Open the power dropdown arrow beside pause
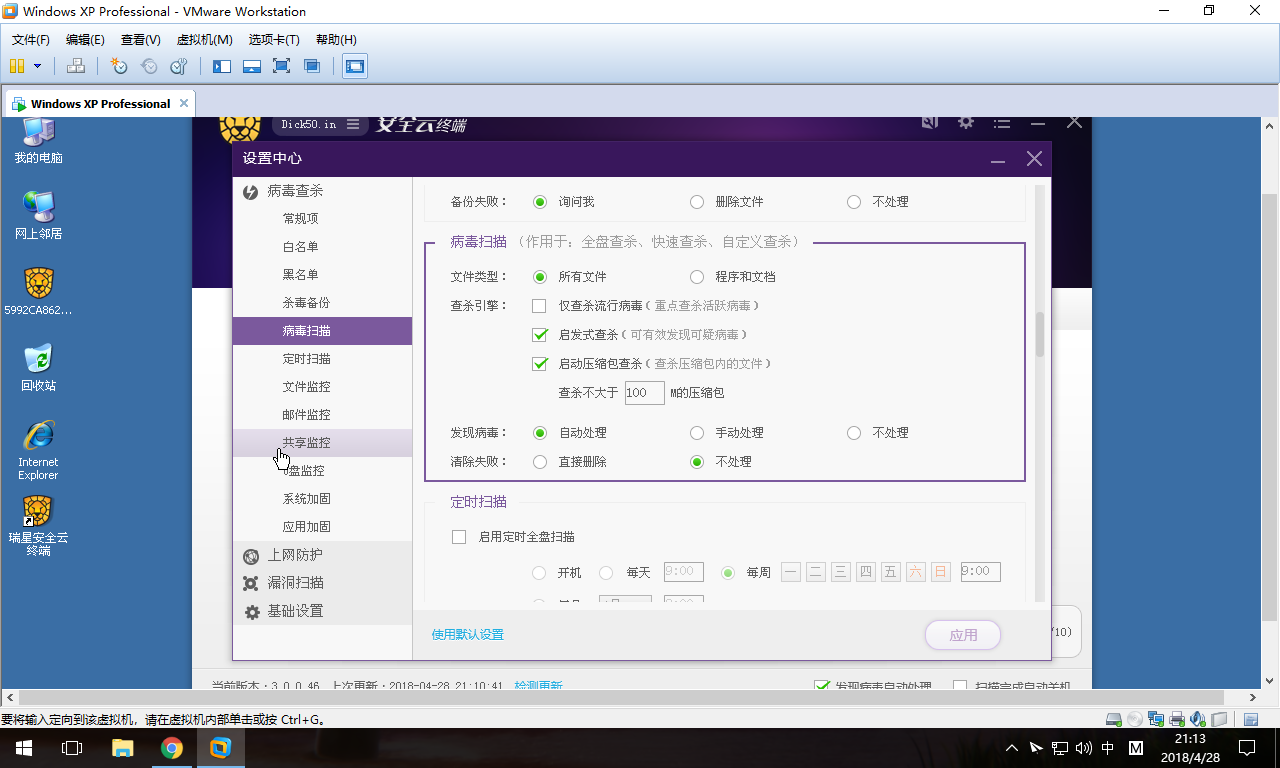 pos(38,66)
